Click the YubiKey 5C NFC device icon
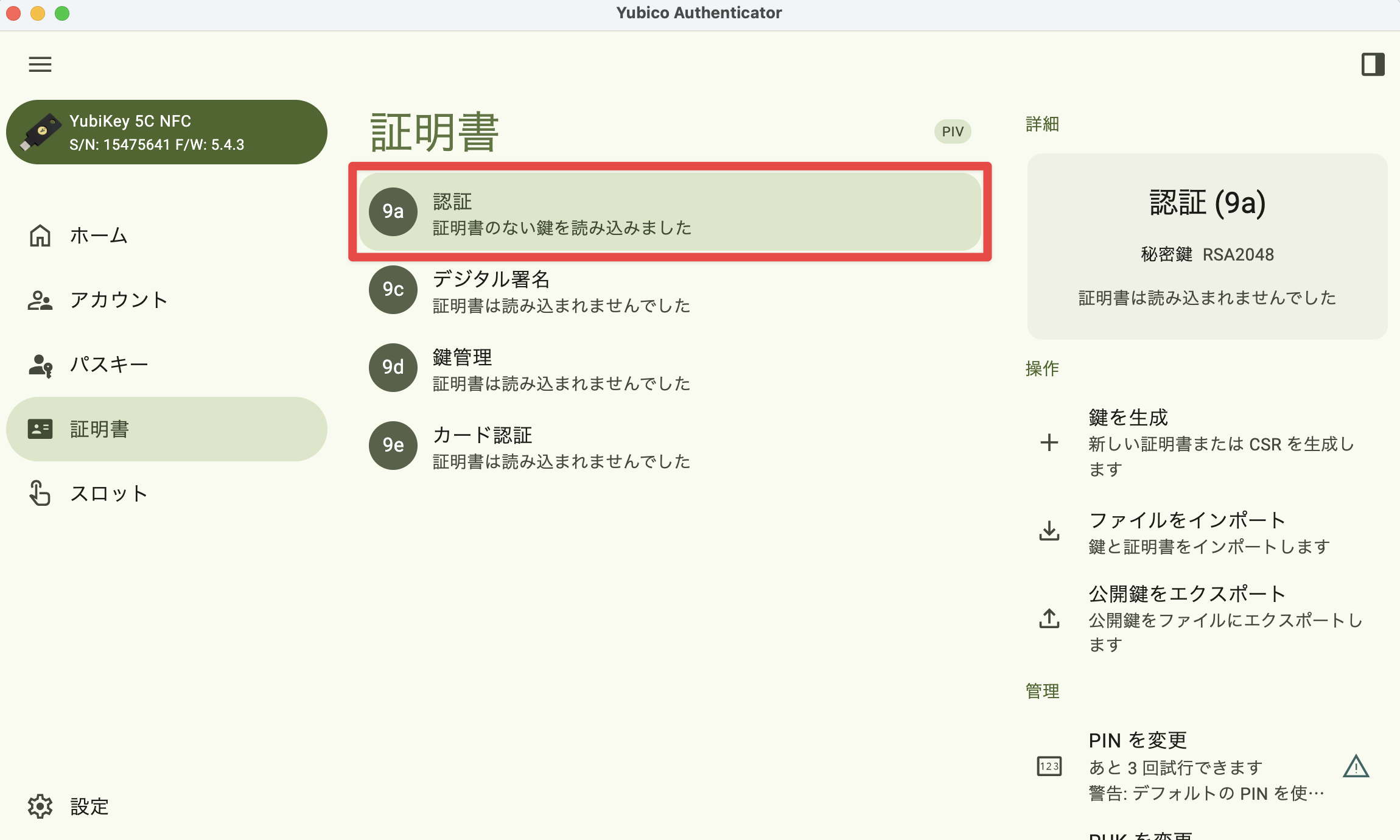 click(x=40, y=132)
